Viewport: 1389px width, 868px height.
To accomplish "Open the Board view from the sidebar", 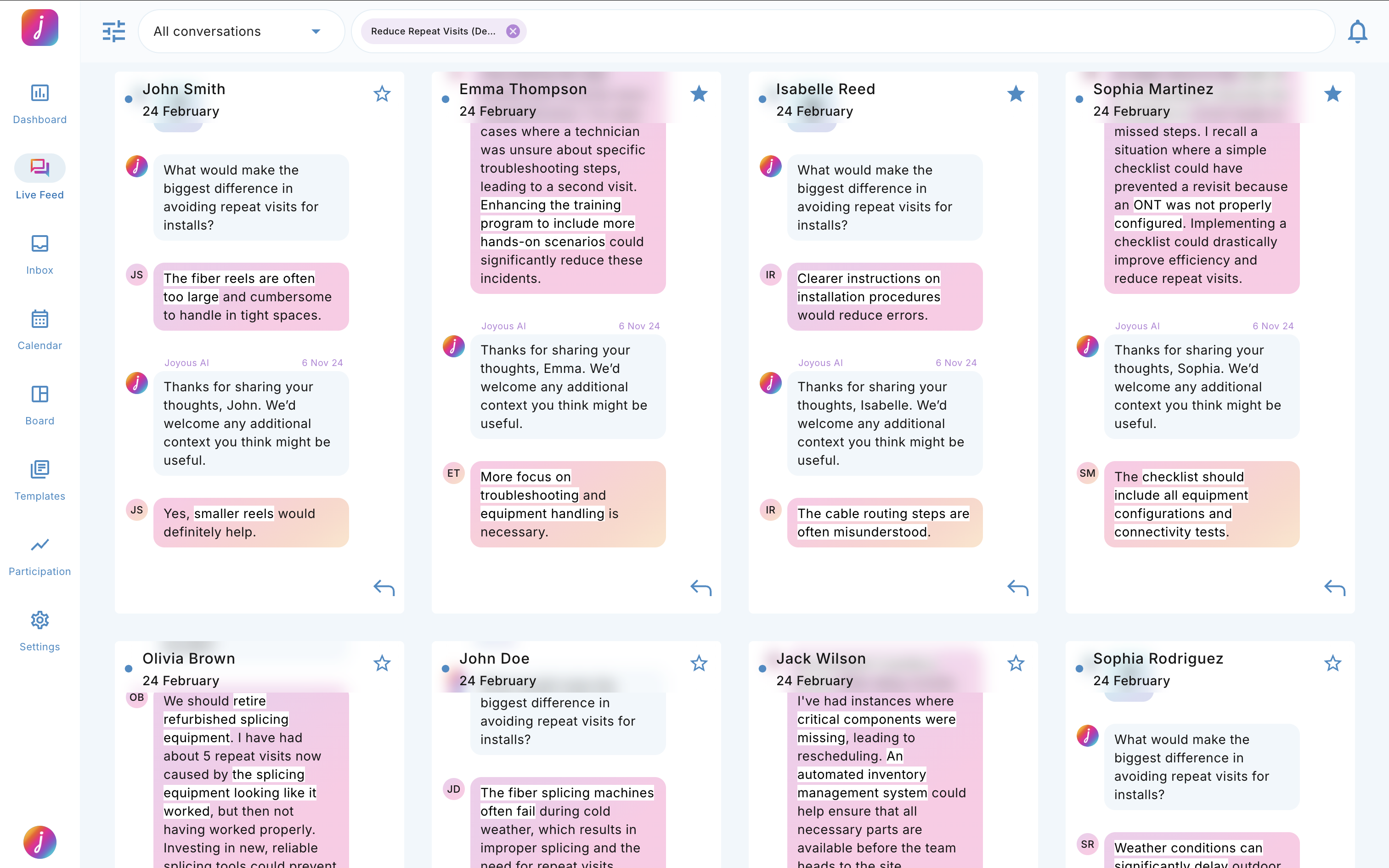I will (x=40, y=405).
